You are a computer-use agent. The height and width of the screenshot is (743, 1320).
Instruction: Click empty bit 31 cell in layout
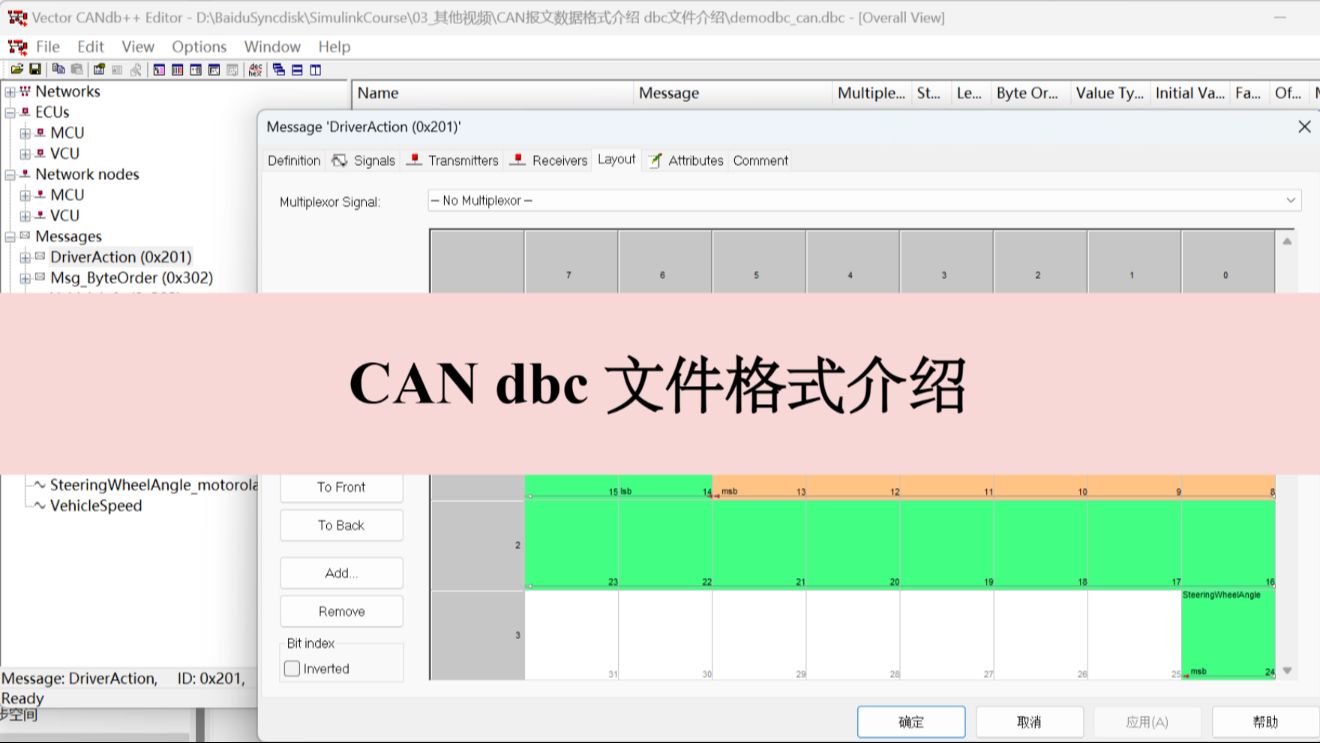(572, 634)
